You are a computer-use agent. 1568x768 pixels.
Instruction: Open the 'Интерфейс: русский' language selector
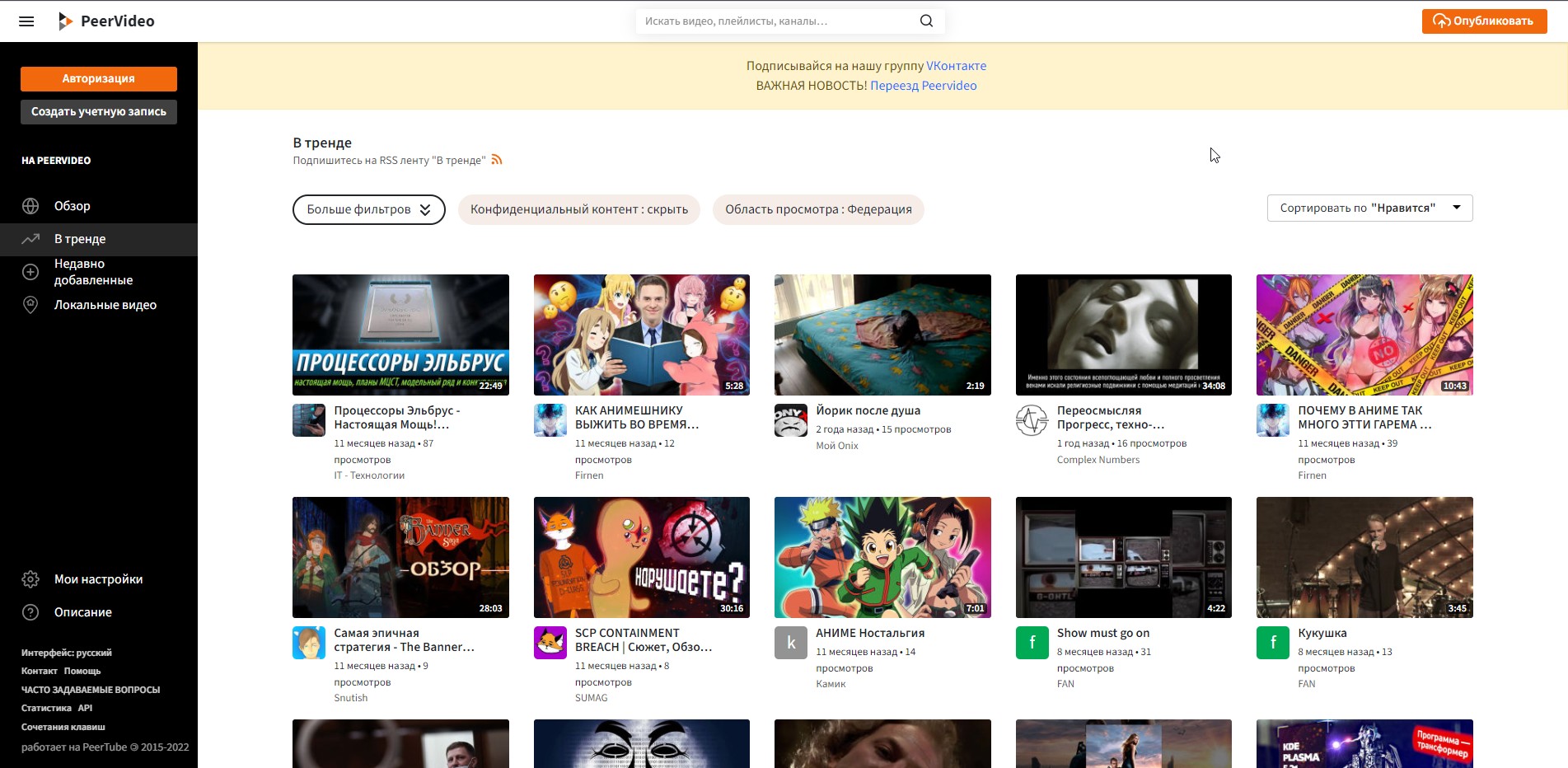[x=67, y=653]
